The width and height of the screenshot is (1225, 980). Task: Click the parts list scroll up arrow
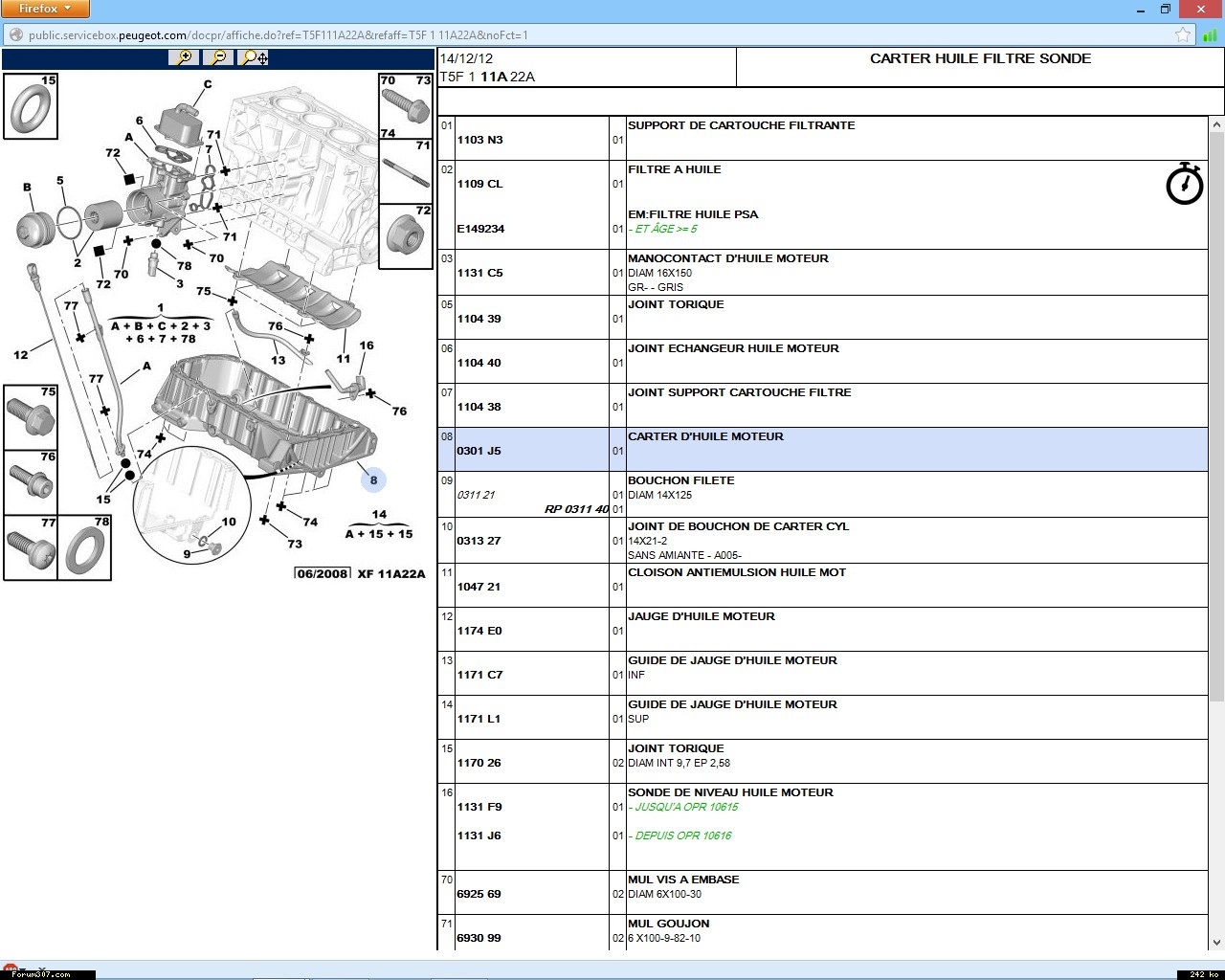pos(1216,124)
